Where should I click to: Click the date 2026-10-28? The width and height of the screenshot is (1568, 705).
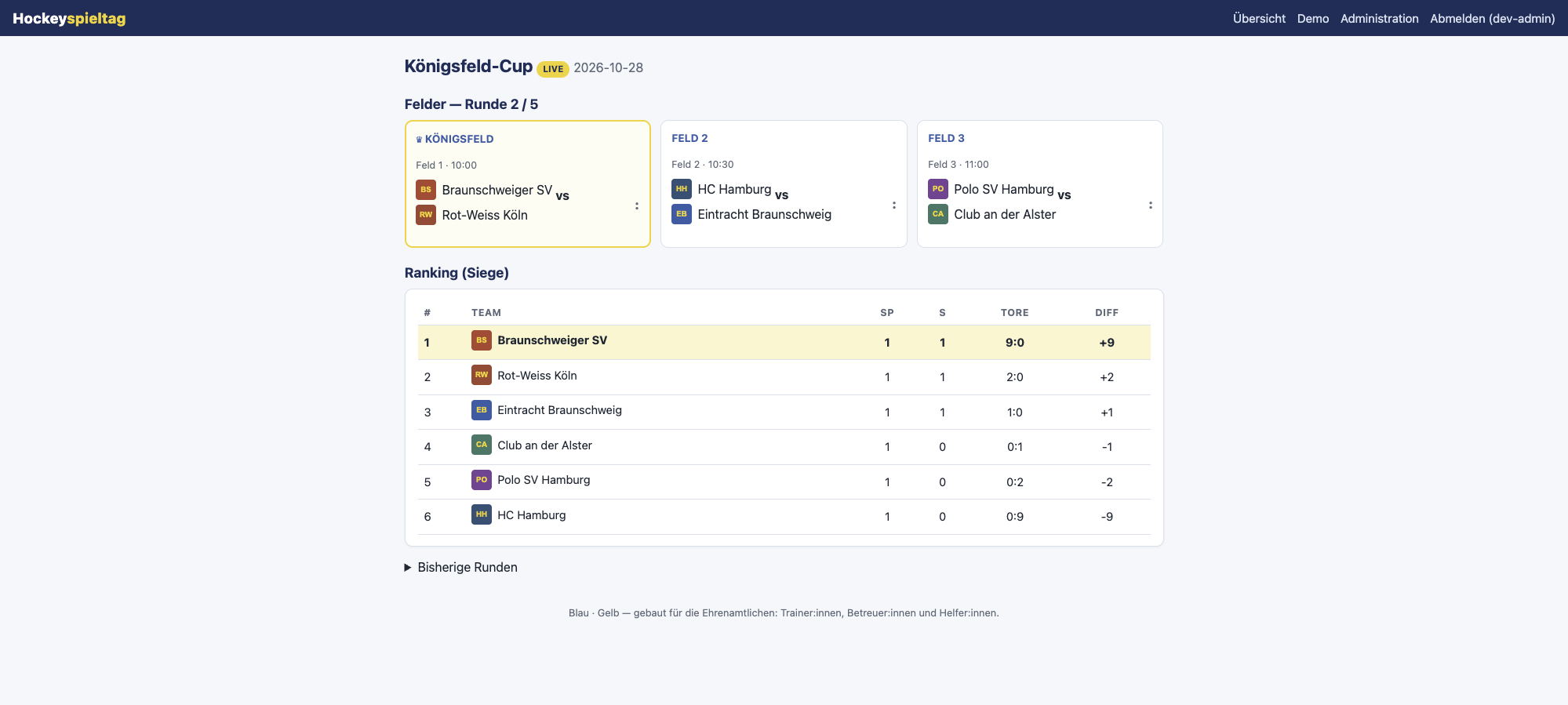pos(608,68)
